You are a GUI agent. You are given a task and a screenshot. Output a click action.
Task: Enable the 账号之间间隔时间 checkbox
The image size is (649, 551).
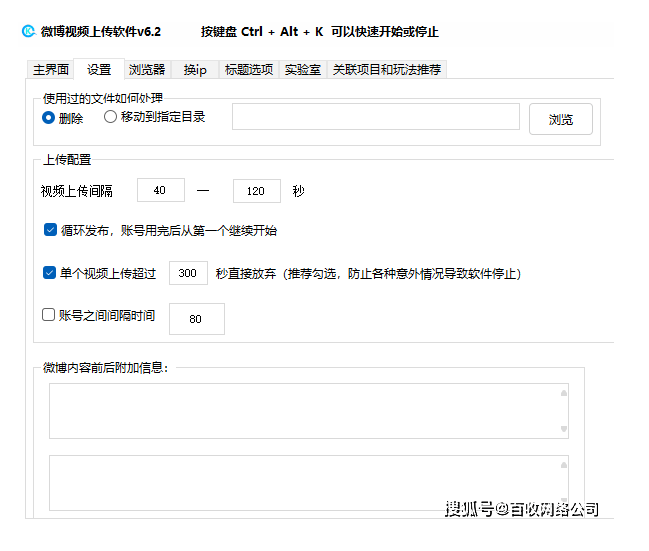48,315
